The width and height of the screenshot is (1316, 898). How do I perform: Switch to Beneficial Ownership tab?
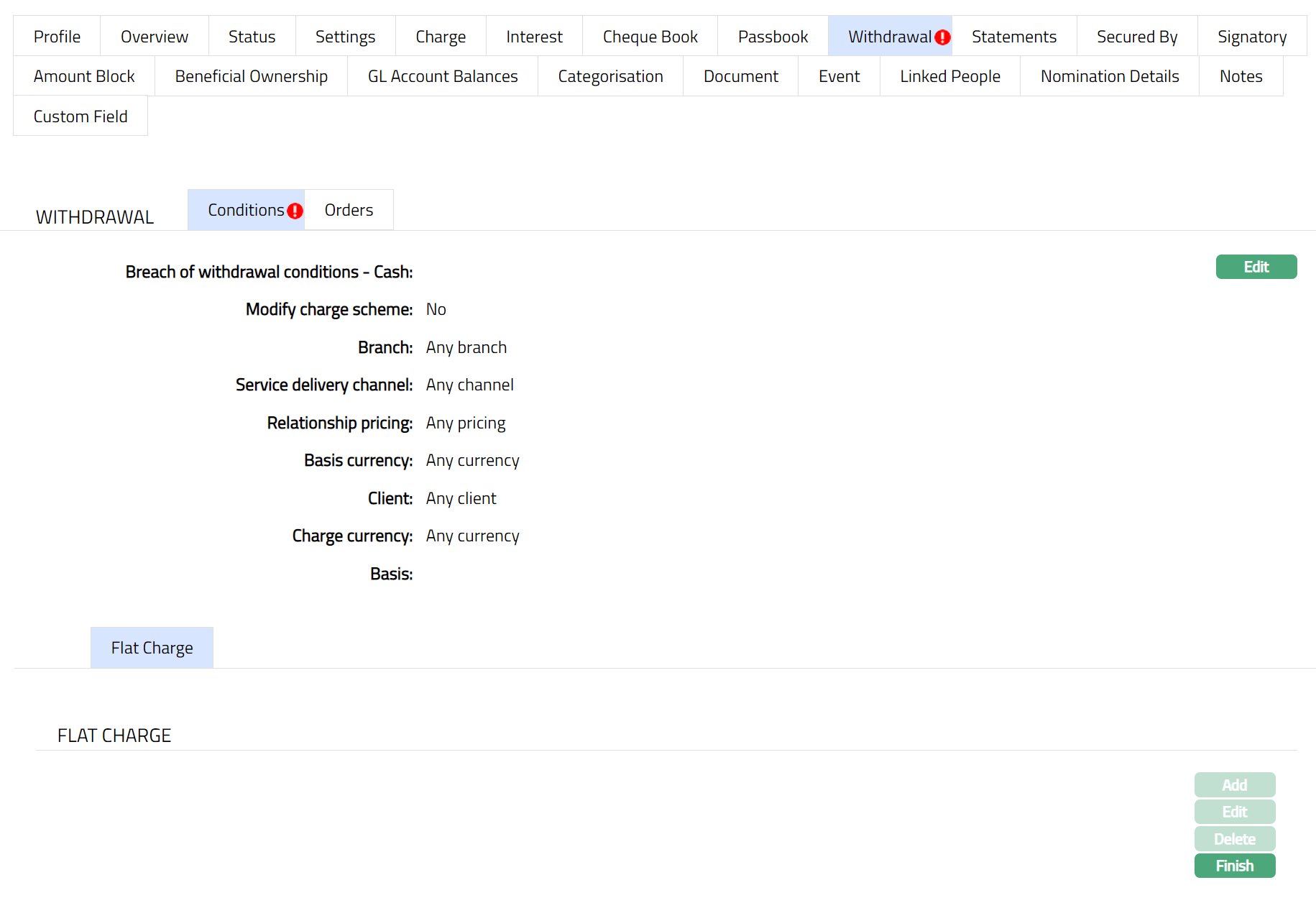[251, 76]
